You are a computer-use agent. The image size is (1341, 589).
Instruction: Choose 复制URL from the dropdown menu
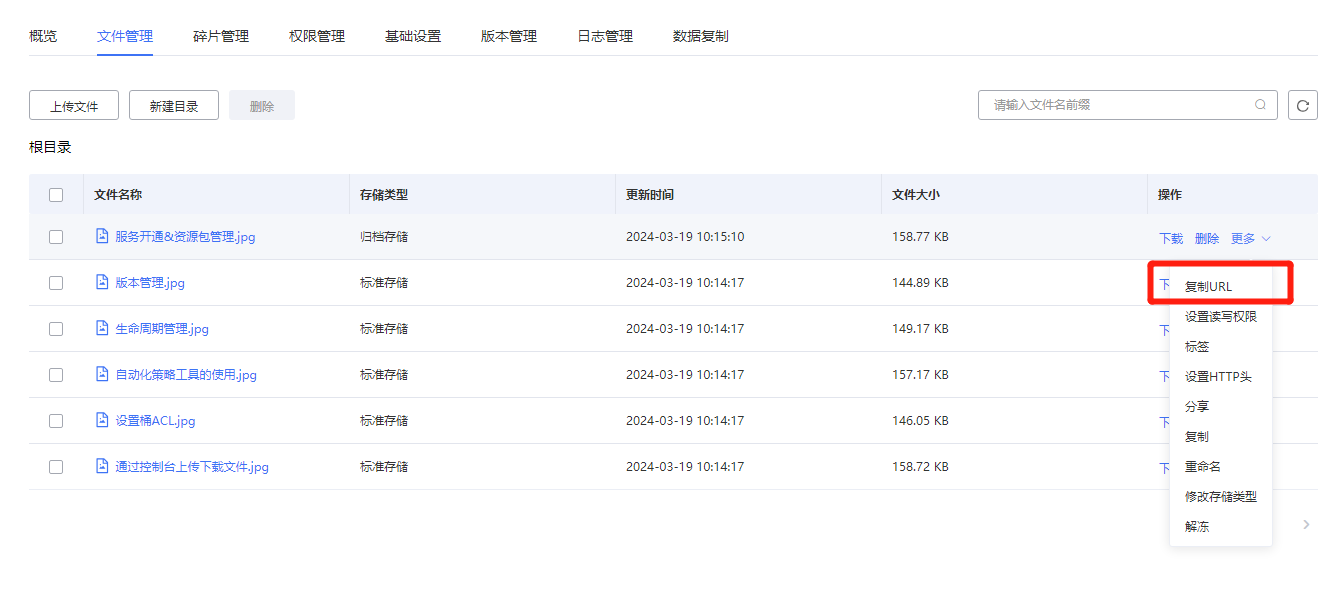[1208, 286]
